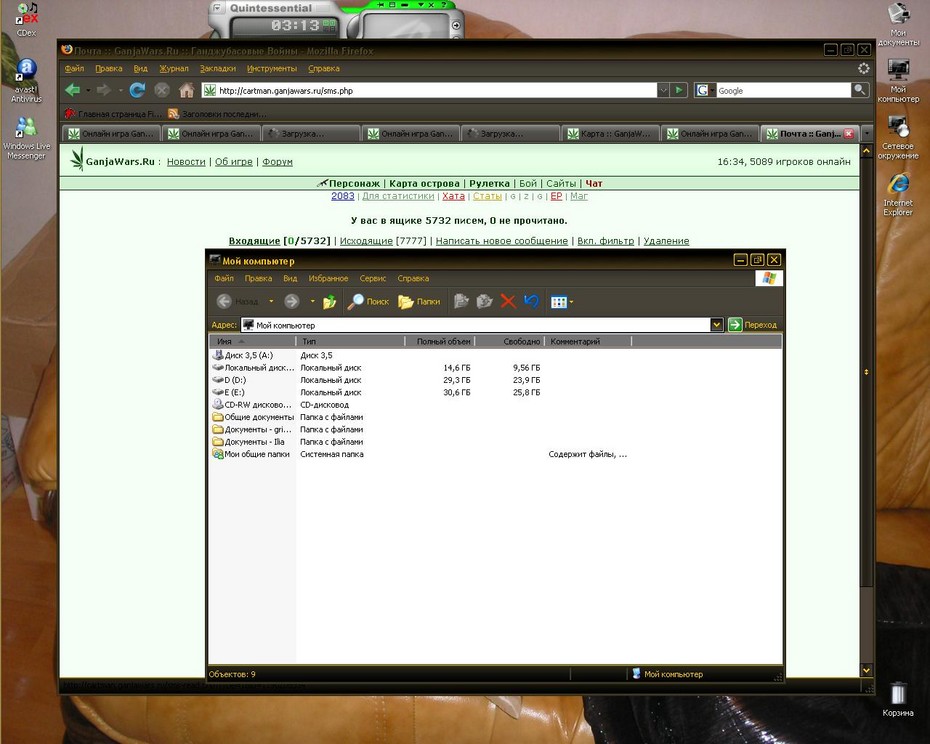This screenshot has height=744, width=930.
Task: Open the list-all-tabs dropdown in Firefox
Action: coord(867,133)
